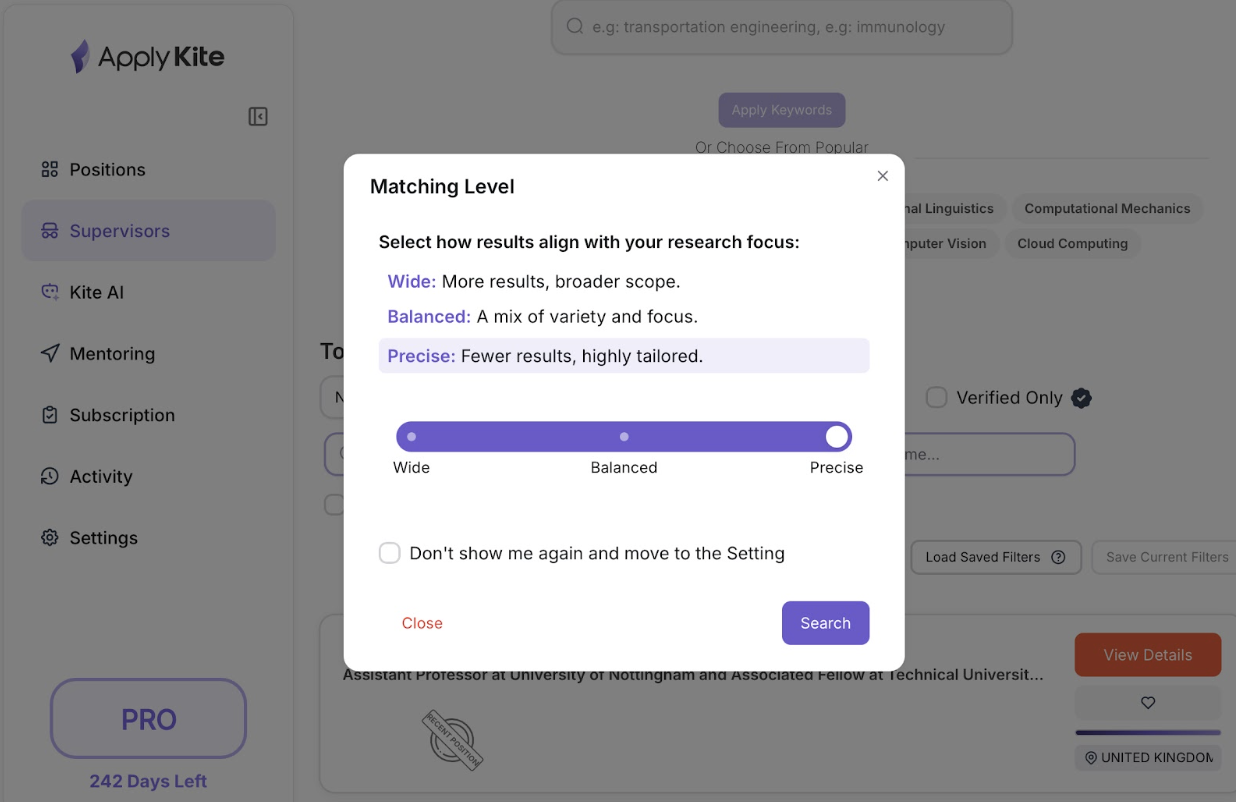Open Positions in the sidebar
Image resolution: width=1236 pixels, height=802 pixels.
click(x=107, y=170)
